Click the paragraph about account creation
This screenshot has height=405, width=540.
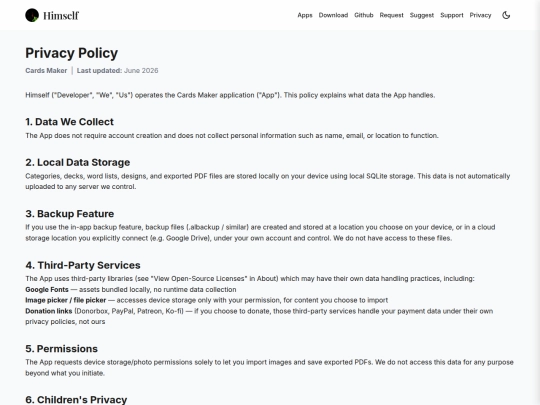click(232, 136)
